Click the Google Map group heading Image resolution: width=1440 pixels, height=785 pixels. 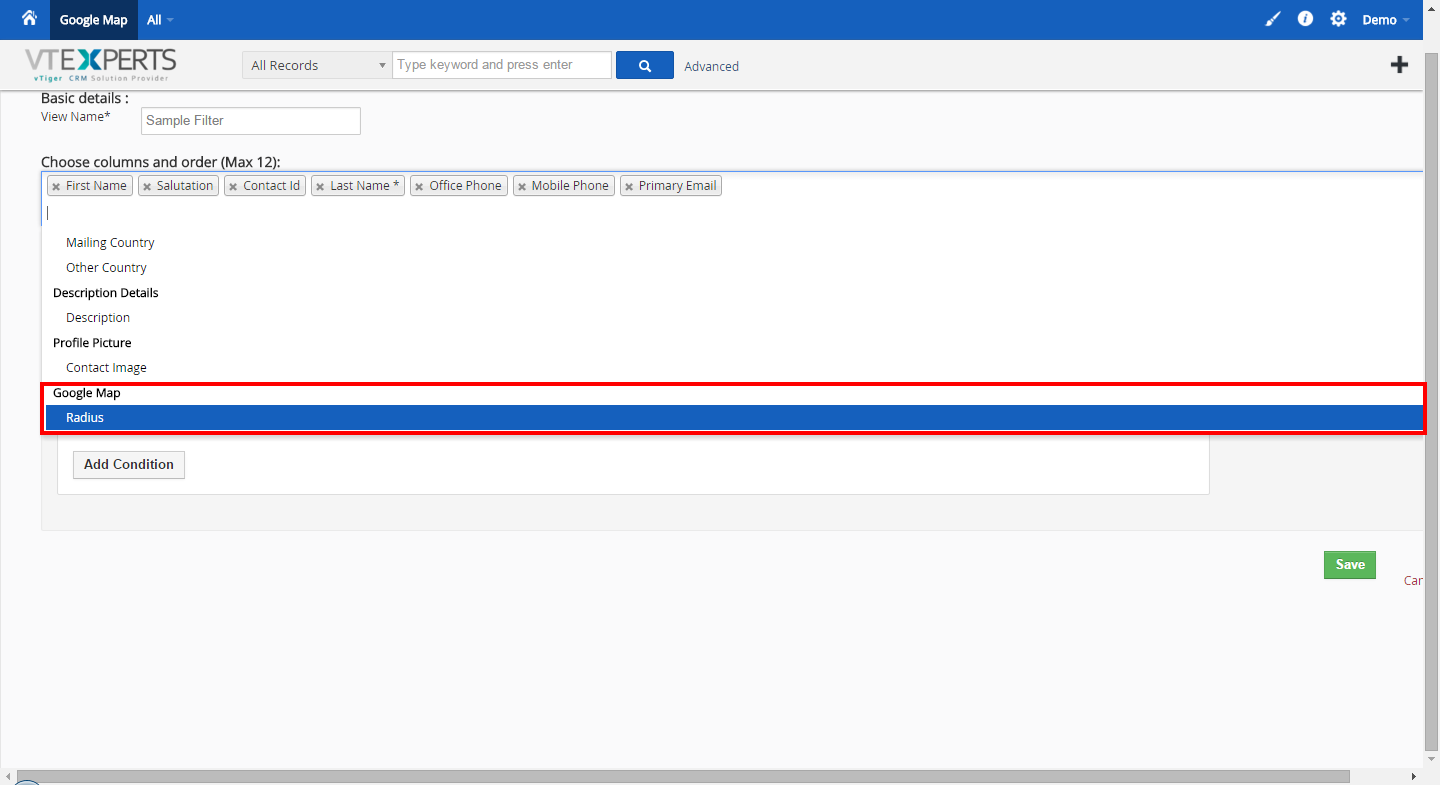tap(87, 393)
